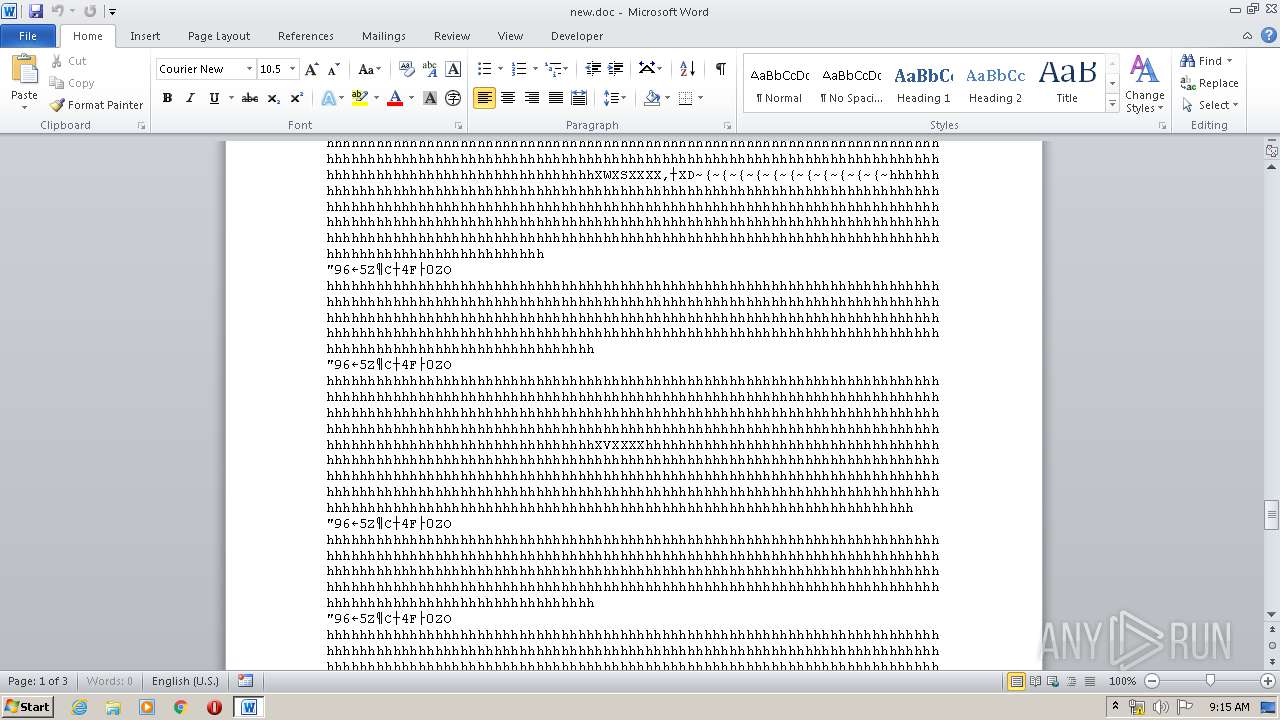Open Text Effects tool
The height and width of the screenshot is (720, 1280).
[329, 98]
